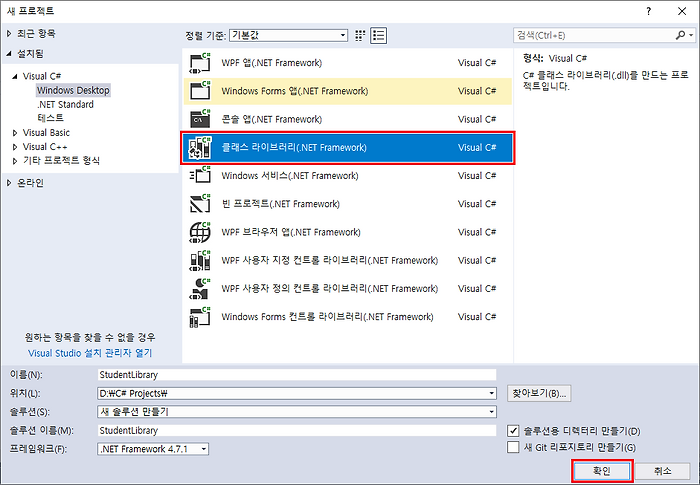
Task: Click the WPF 앱 template icon
Action: pyautogui.click(x=200, y=63)
